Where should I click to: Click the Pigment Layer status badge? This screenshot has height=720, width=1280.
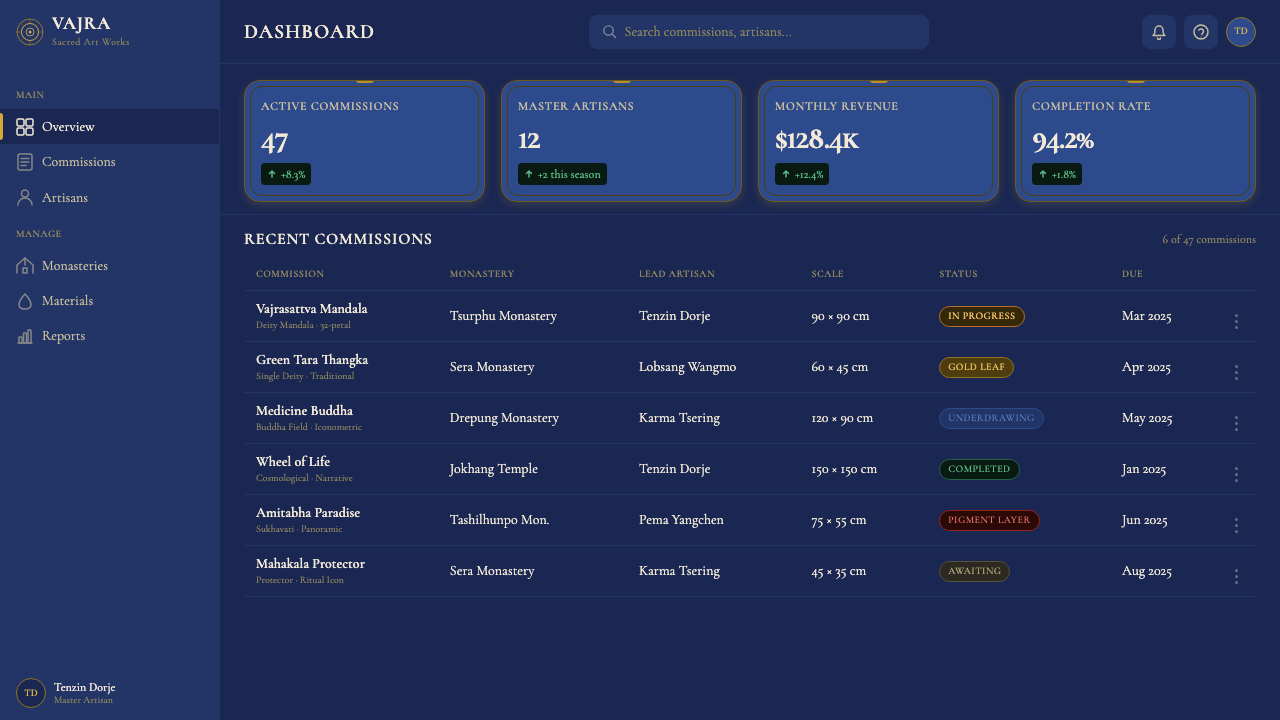pos(989,520)
